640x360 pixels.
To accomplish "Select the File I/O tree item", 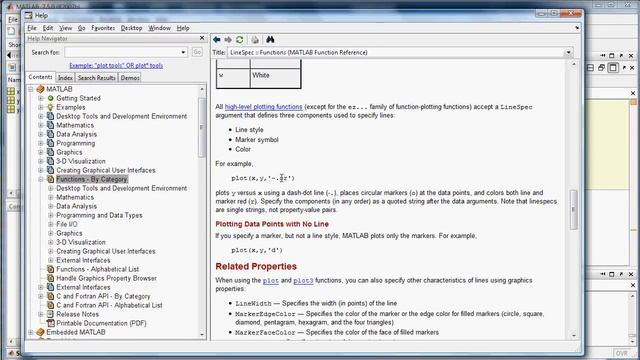I will pyautogui.click(x=67, y=224).
